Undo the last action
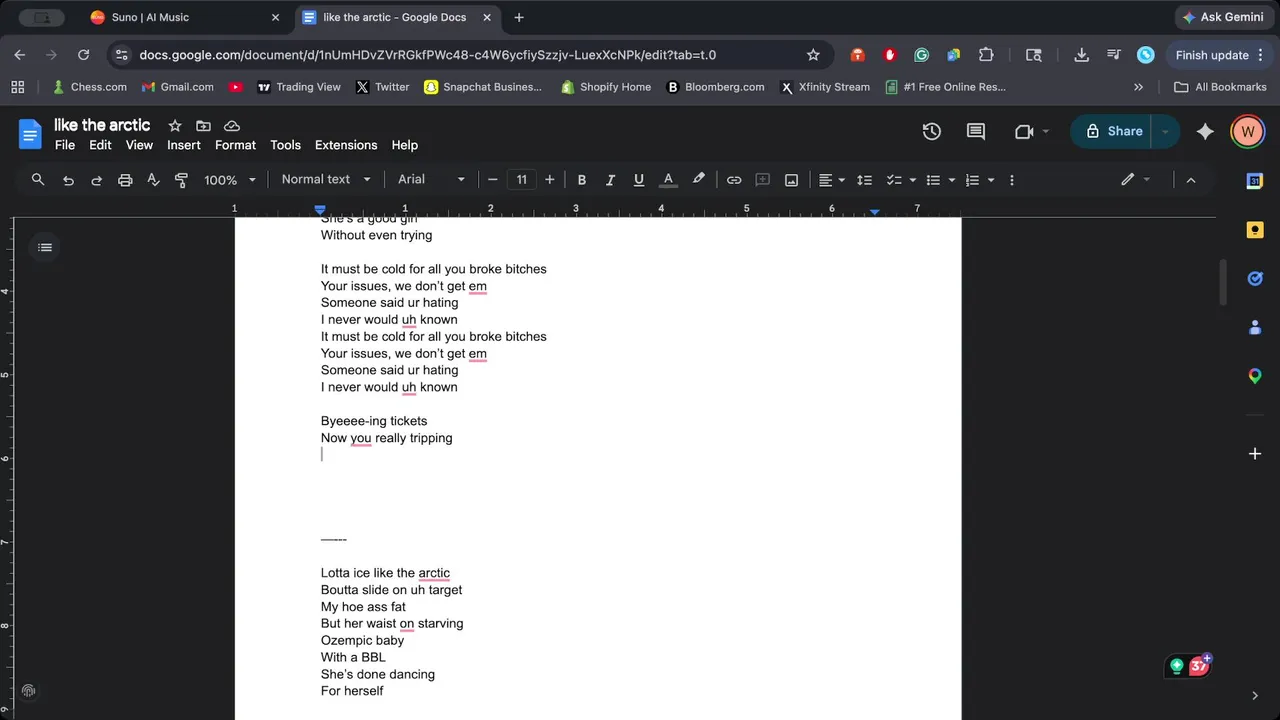 point(68,180)
